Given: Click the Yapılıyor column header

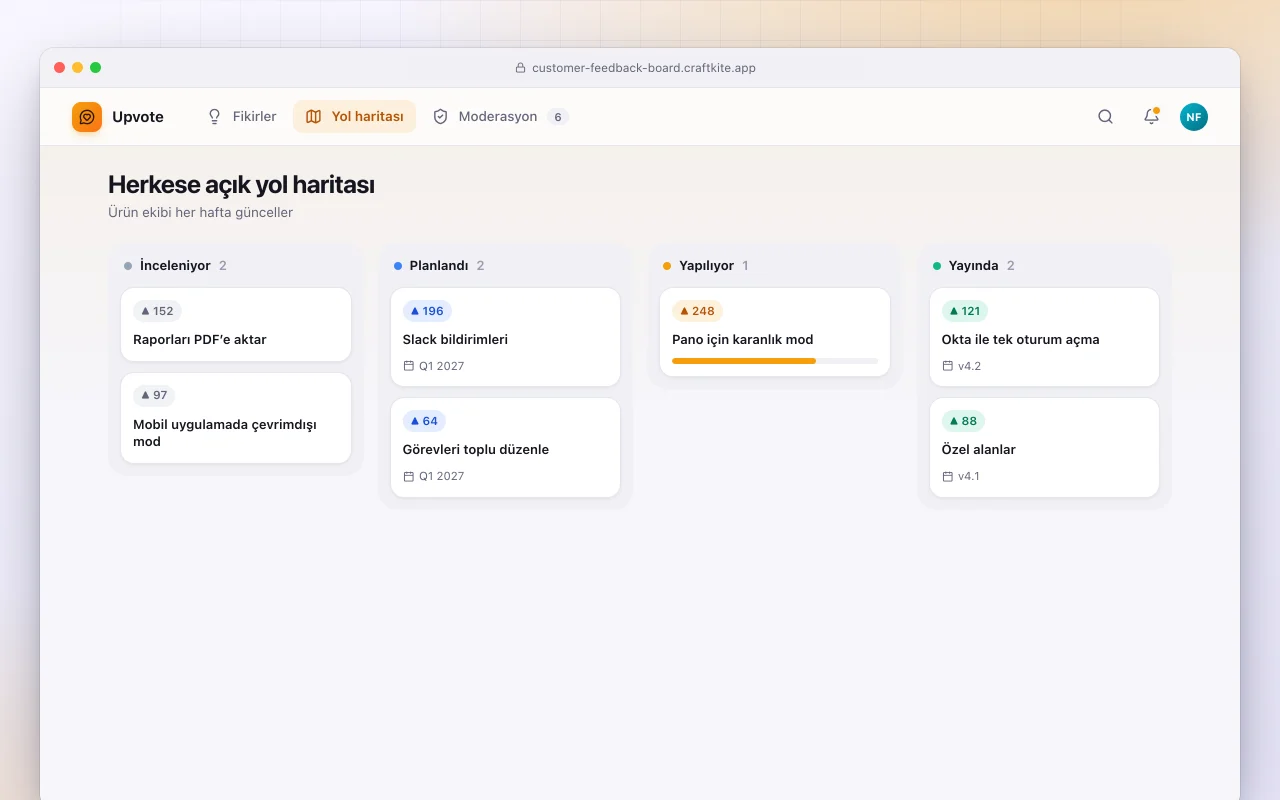Looking at the screenshot, I should point(706,266).
